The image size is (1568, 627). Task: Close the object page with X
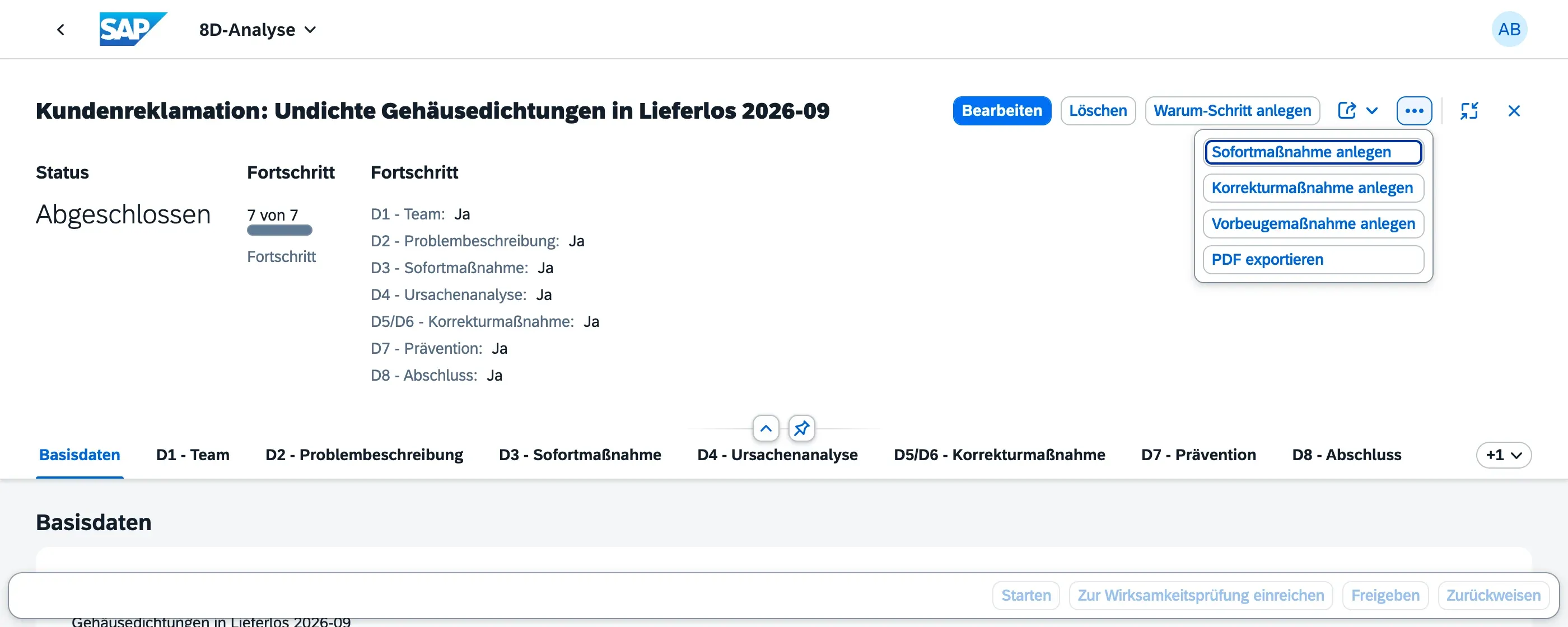[x=1514, y=111]
